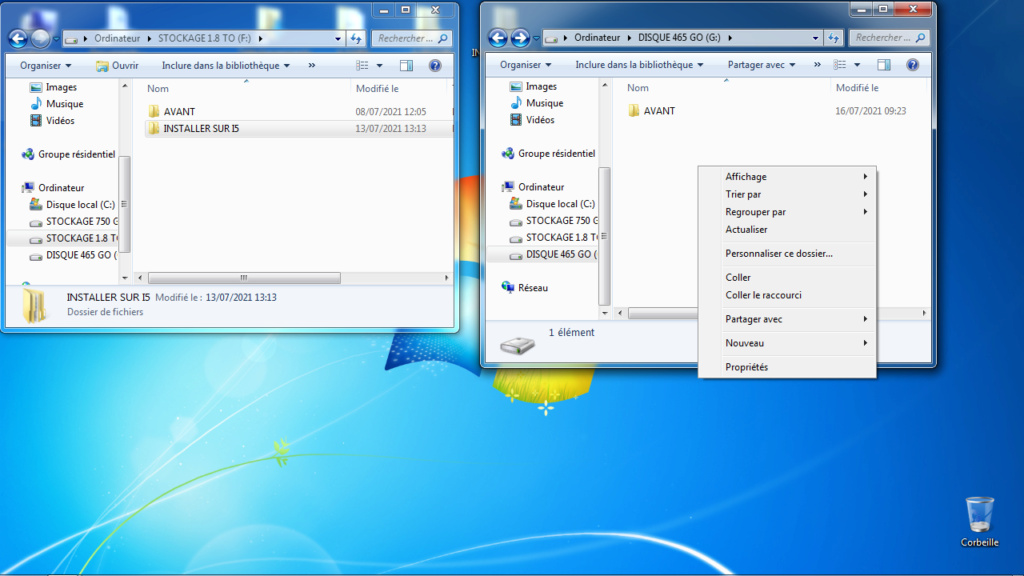The height and width of the screenshot is (576, 1024).
Task: Click Ouvrir button in left window toolbar
Action: point(118,65)
